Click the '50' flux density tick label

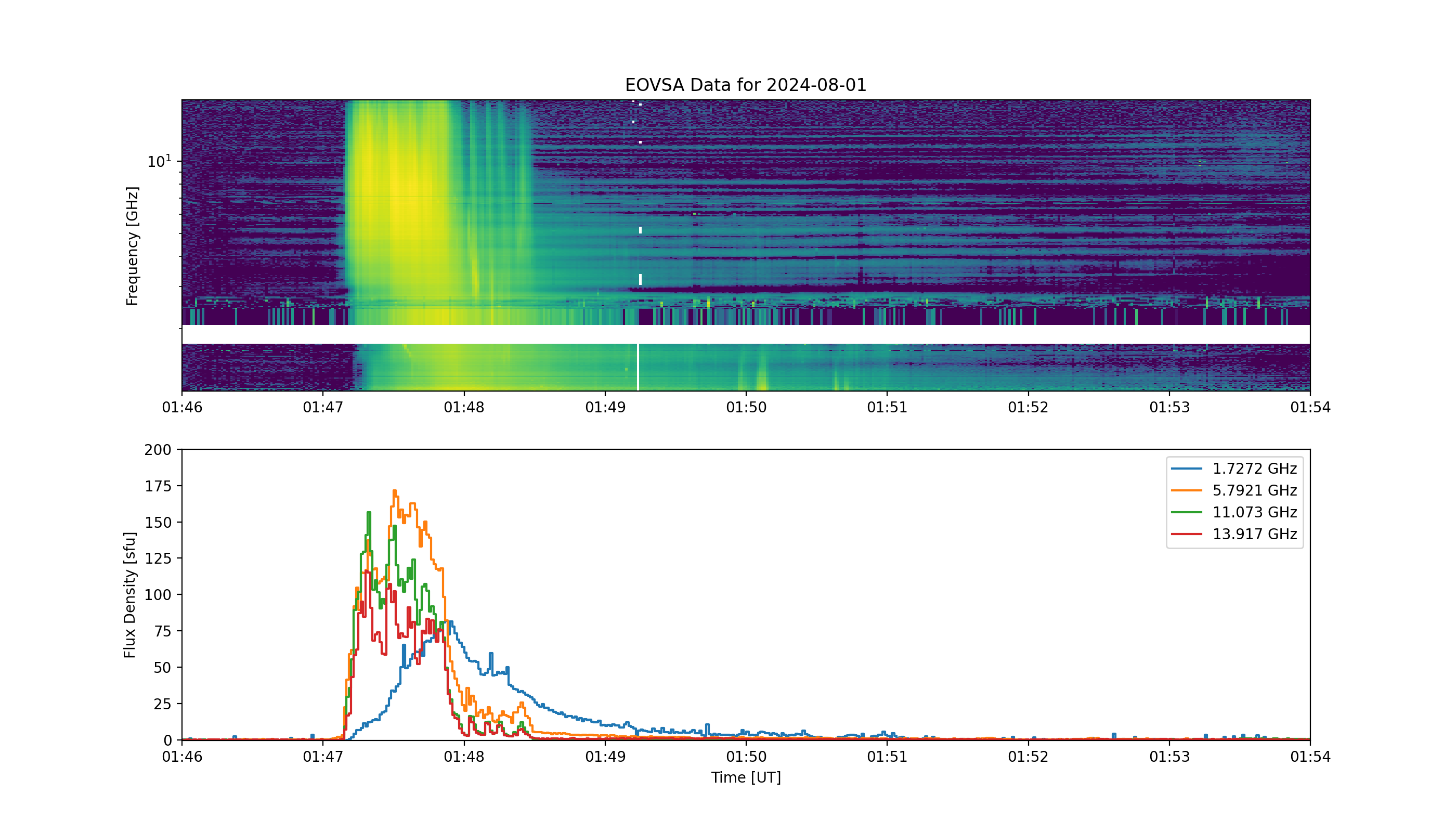(x=162, y=668)
